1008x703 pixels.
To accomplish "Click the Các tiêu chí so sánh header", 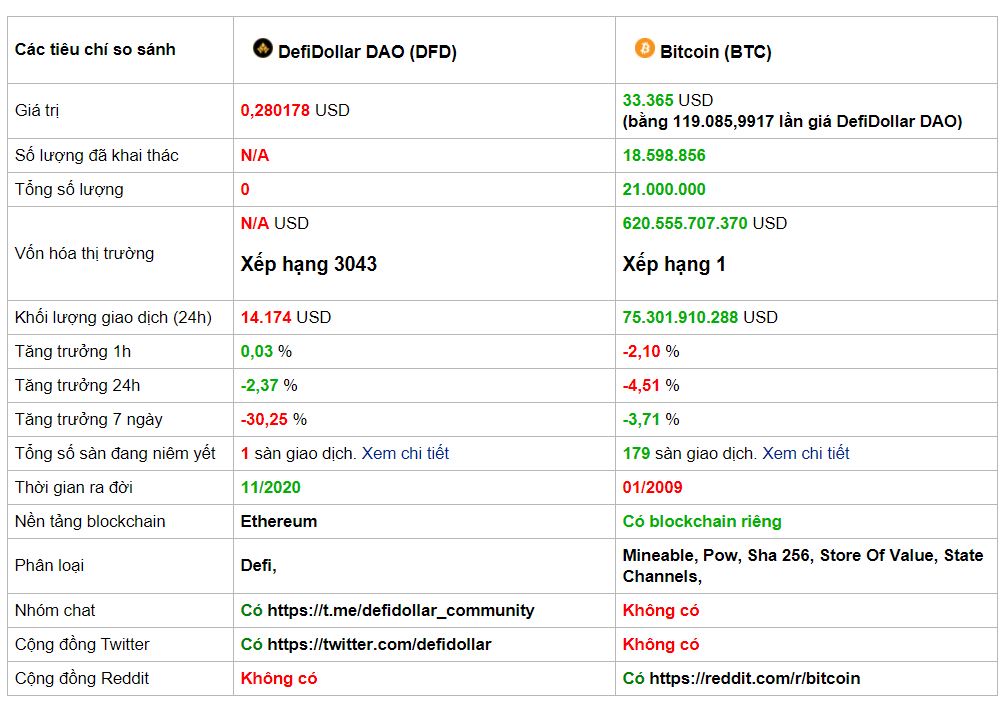I will click(95, 49).
